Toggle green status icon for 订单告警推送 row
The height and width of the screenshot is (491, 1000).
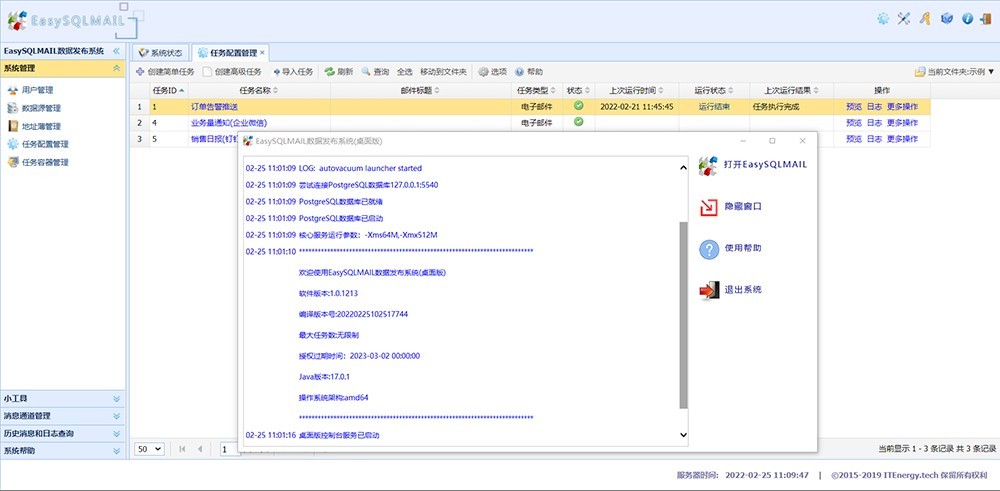(578, 105)
